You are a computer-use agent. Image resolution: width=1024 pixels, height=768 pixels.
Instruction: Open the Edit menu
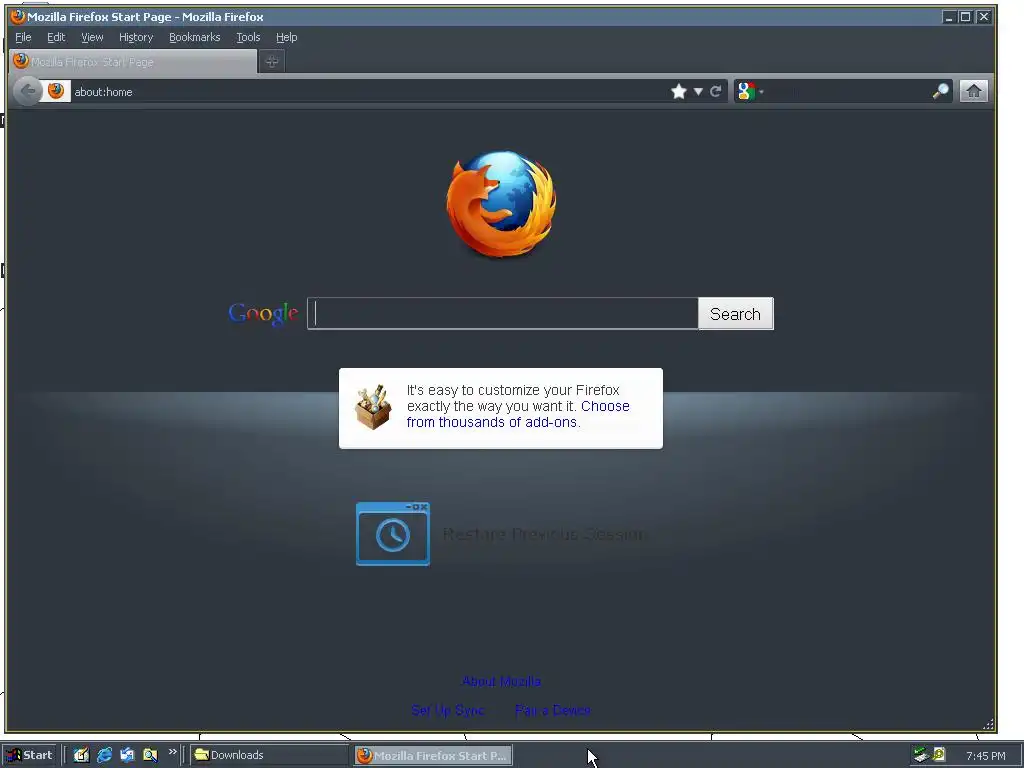click(56, 37)
